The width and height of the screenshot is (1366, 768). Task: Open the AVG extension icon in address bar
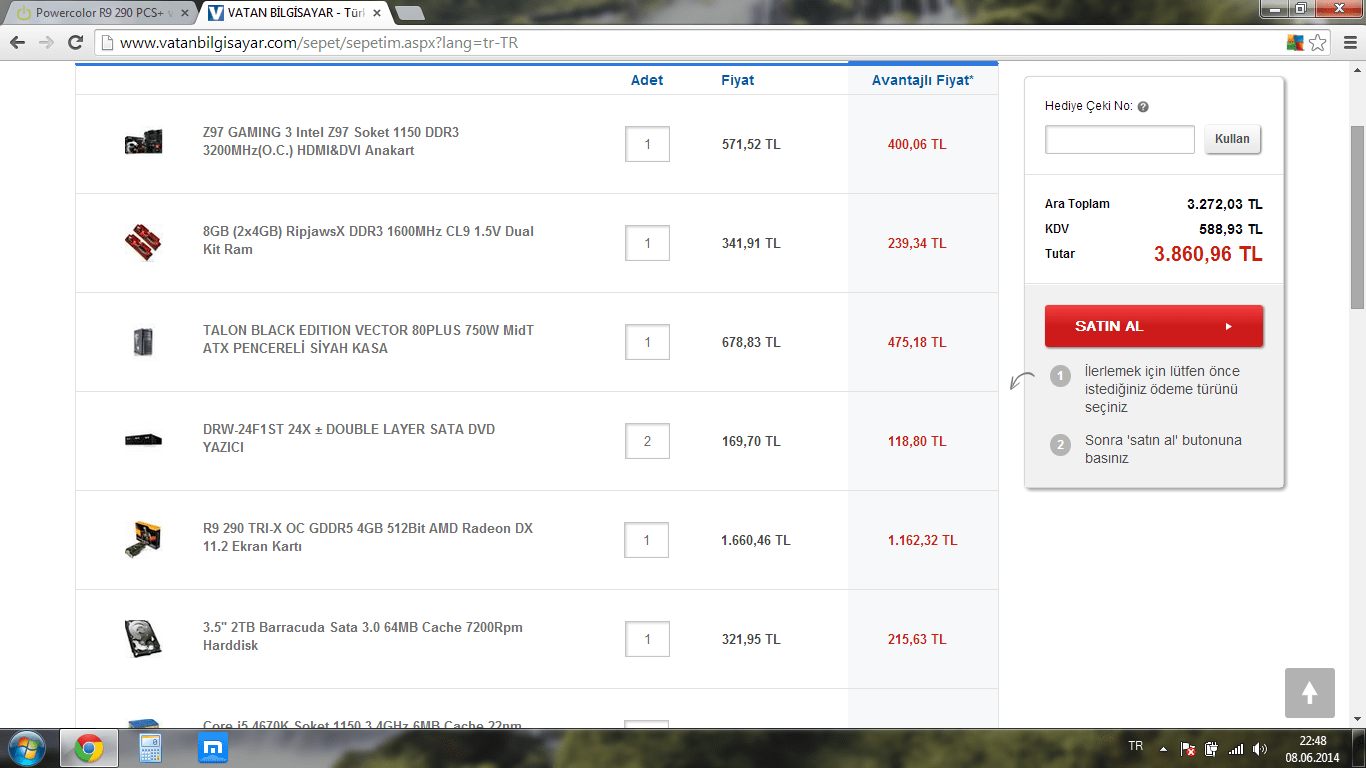(x=1295, y=43)
